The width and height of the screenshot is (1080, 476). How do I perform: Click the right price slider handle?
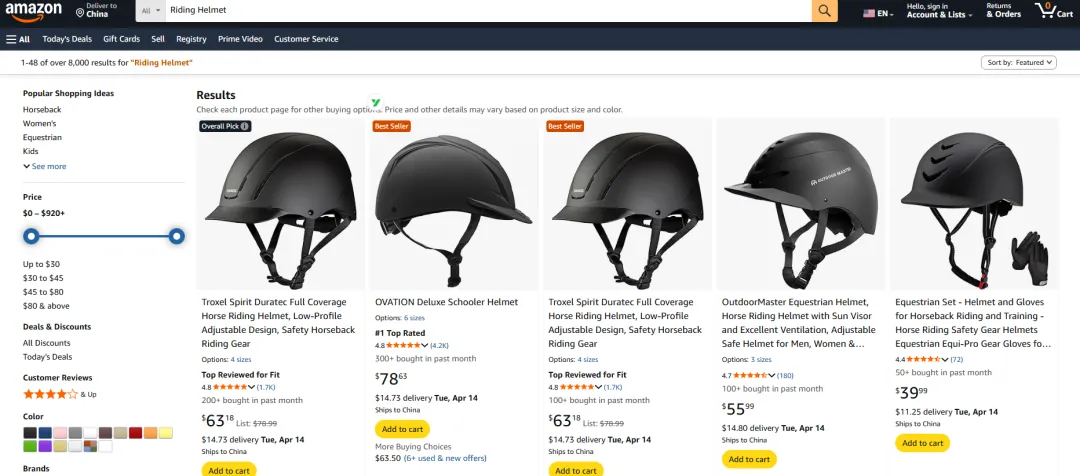pyautogui.click(x=176, y=236)
